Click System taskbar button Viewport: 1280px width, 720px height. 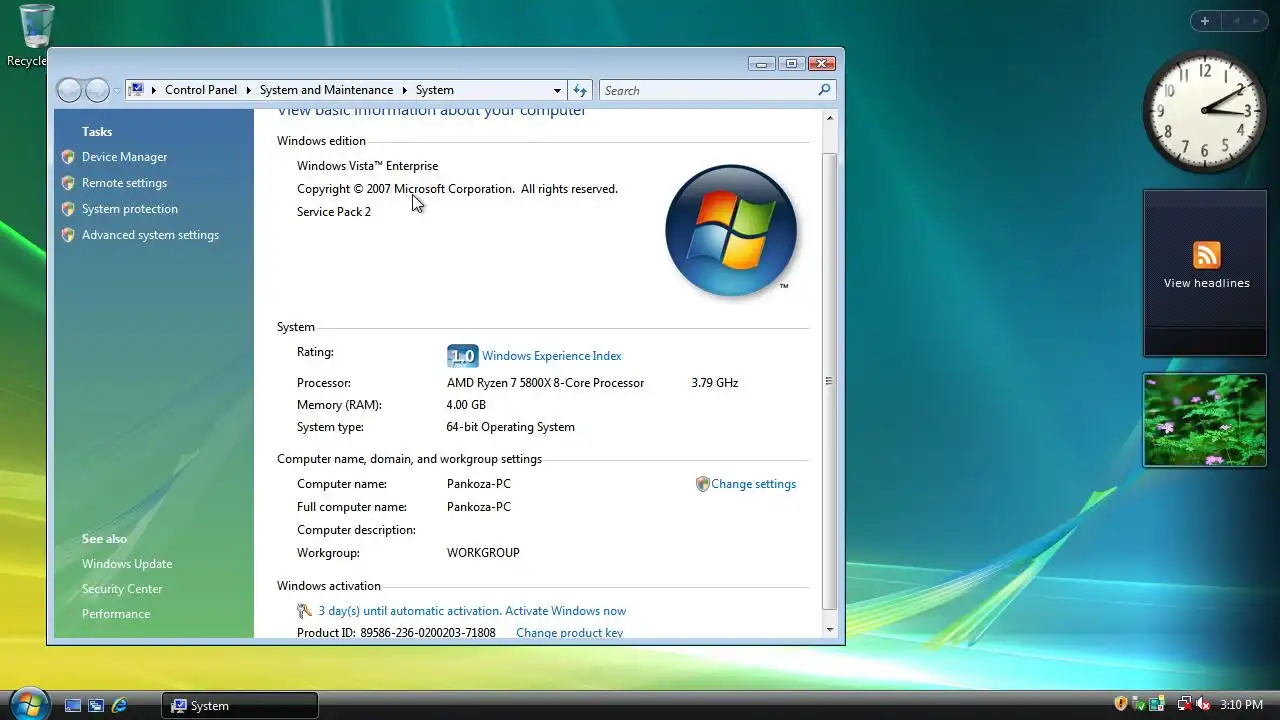pos(240,705)
